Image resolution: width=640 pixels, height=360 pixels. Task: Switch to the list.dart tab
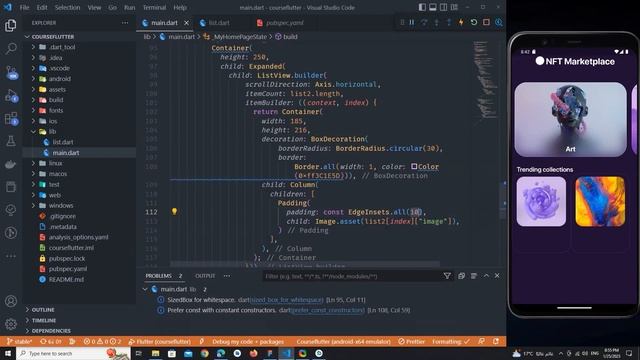(219, 23)
